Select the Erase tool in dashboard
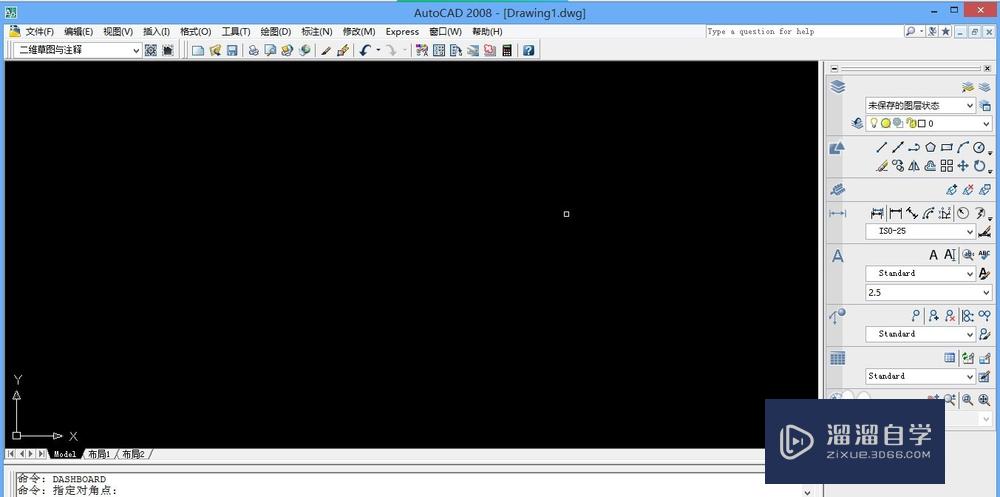This screenshot has width=1000, height=497. tap(881, 166)
